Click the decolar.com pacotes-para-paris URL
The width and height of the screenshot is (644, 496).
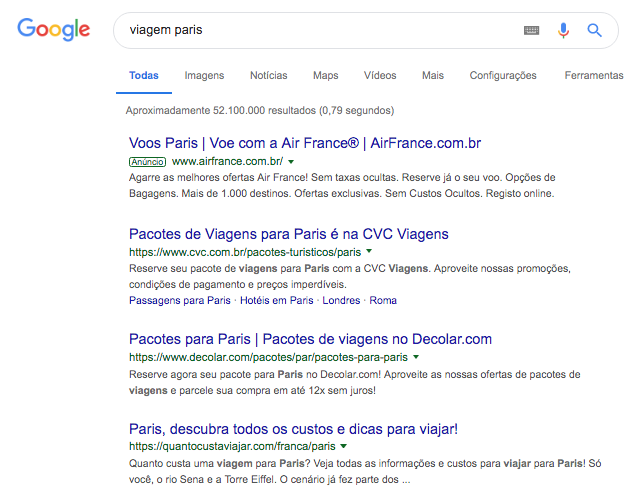pyautogui.click(x=268, y=358)
